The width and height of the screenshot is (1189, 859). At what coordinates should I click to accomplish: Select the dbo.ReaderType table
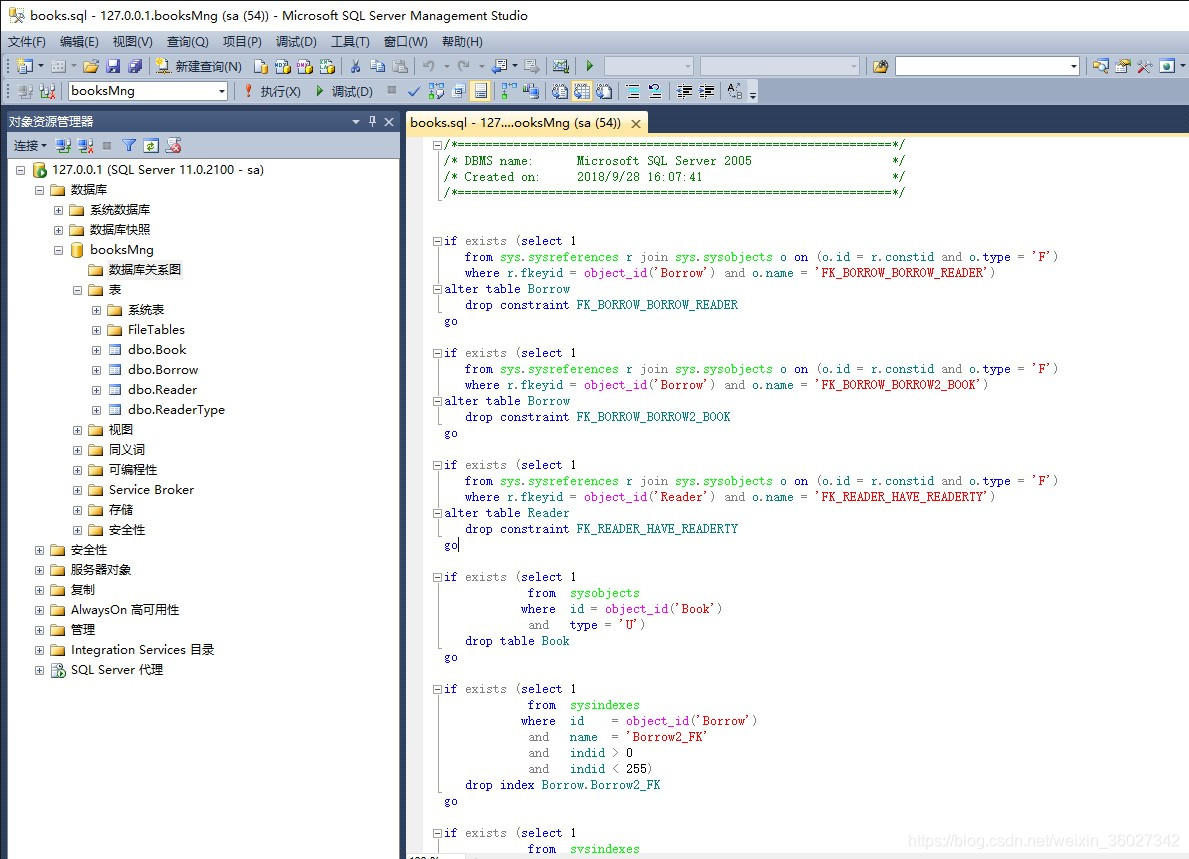(176, 409)
